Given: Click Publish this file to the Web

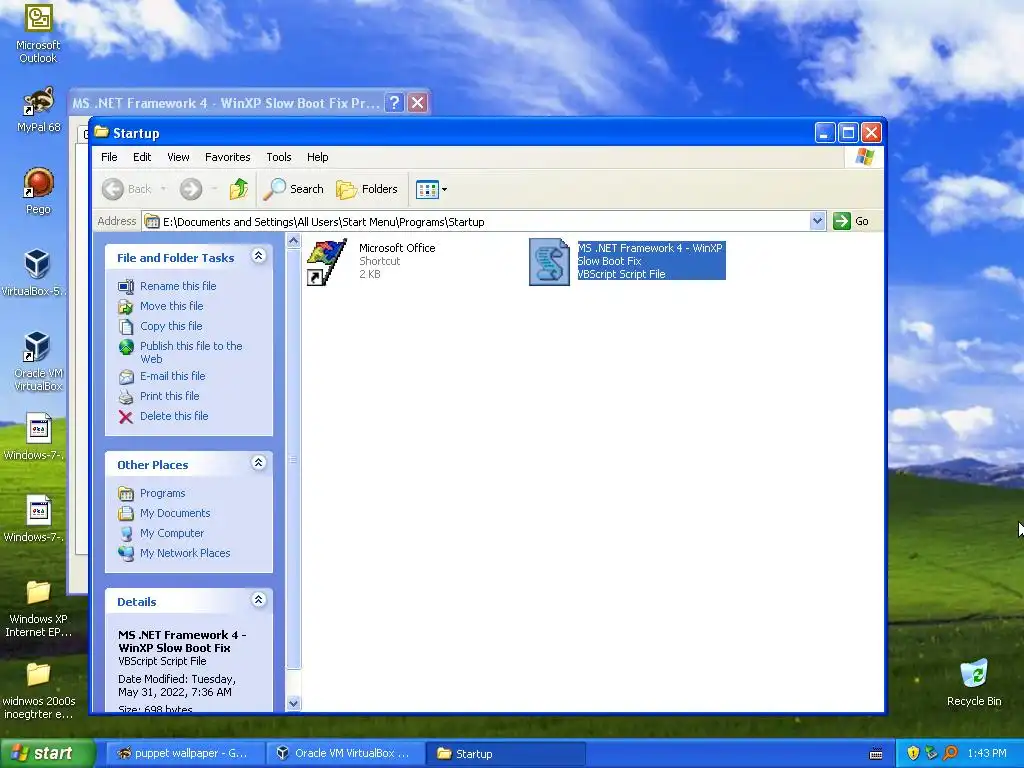Looking at the screenshot, I should 180,352.
